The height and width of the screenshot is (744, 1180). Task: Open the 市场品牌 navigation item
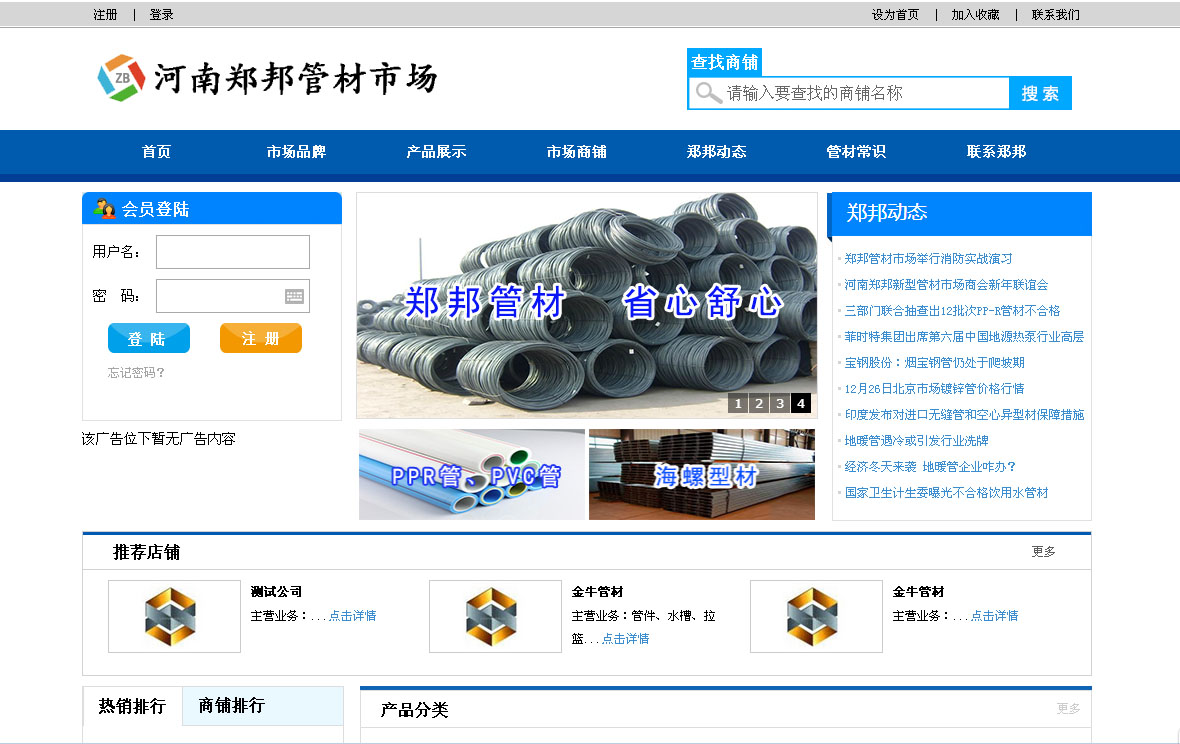point(297,152)
